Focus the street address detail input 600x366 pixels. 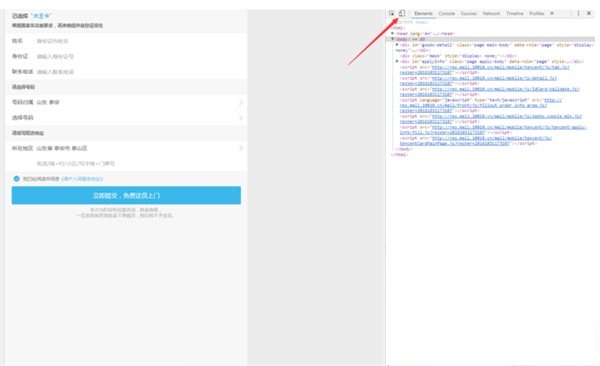(138, 163)
